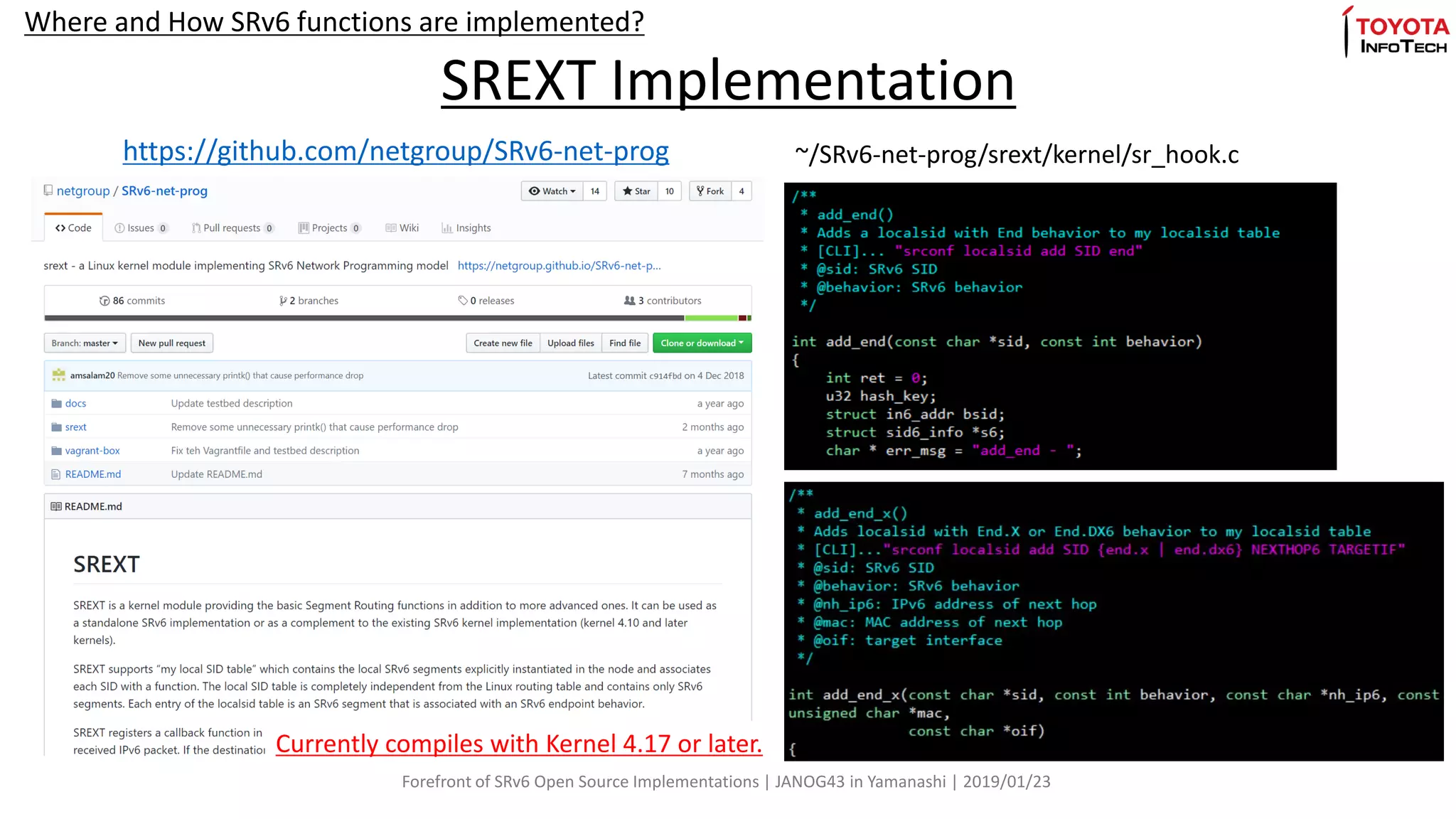1456x819 pixels.
Task: Open the SRv6-net-prog repository name link
Action: [164, 191]
